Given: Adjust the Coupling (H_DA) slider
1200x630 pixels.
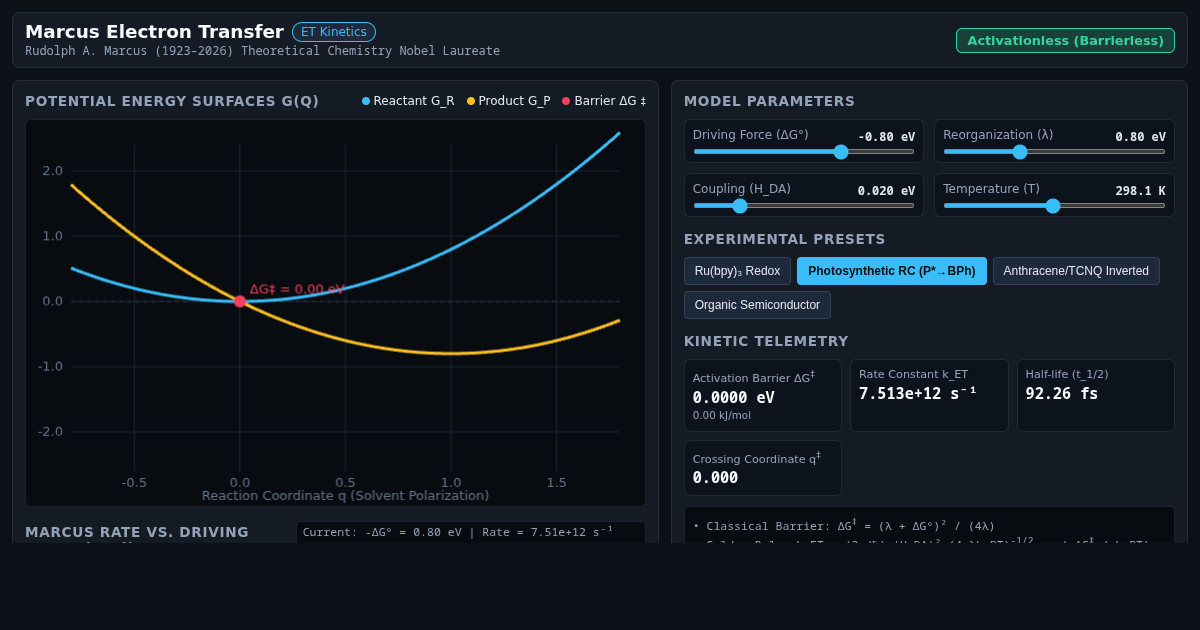Looking at the screenshot, I should coord(804,205).
